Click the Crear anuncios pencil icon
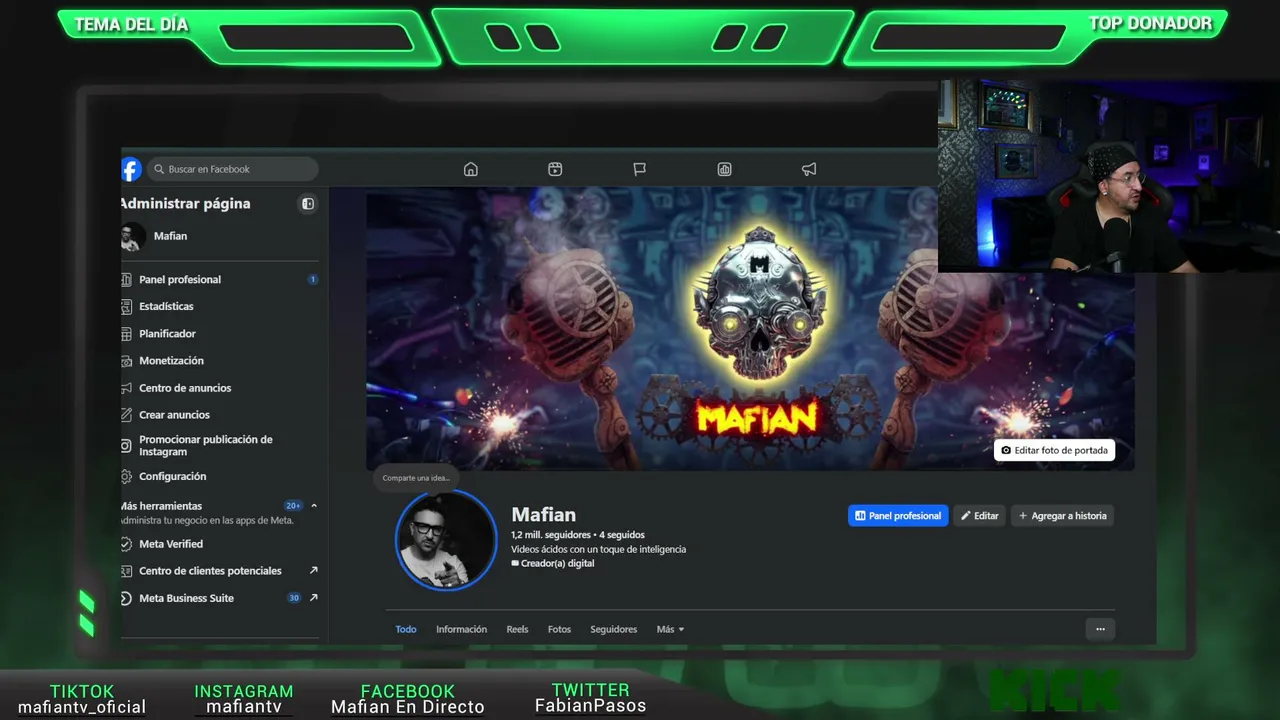The height and width of the screenshot is (720, 1280). click(126, 414)
